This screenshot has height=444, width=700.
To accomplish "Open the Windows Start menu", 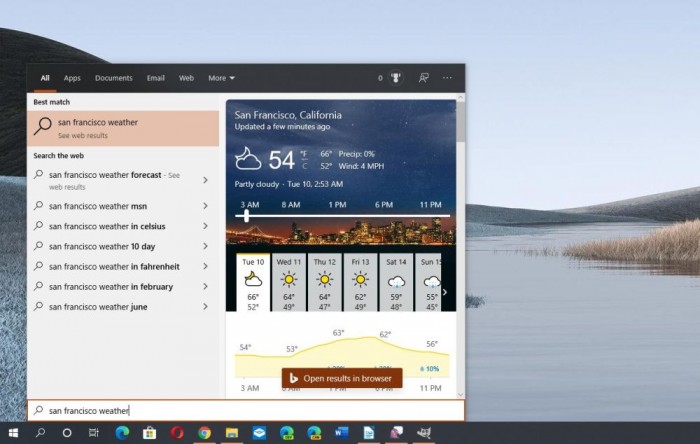I will tap(14, 433).
